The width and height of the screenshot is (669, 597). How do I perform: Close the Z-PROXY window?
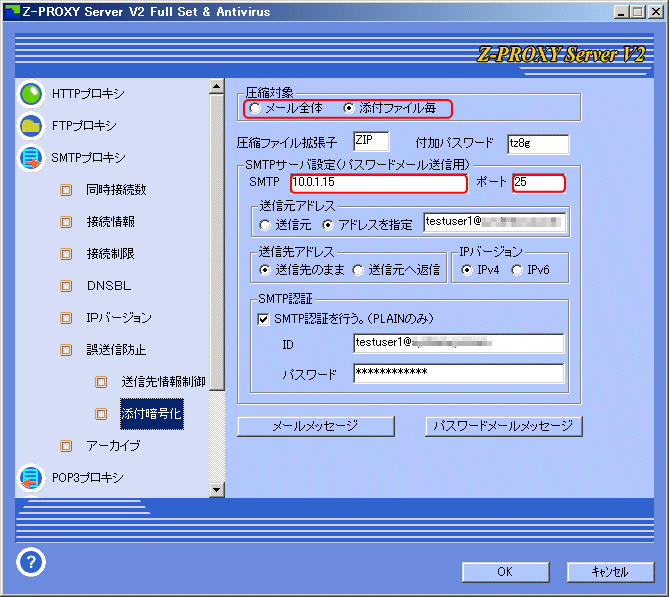pyautogui.click(x=655, y=12)
